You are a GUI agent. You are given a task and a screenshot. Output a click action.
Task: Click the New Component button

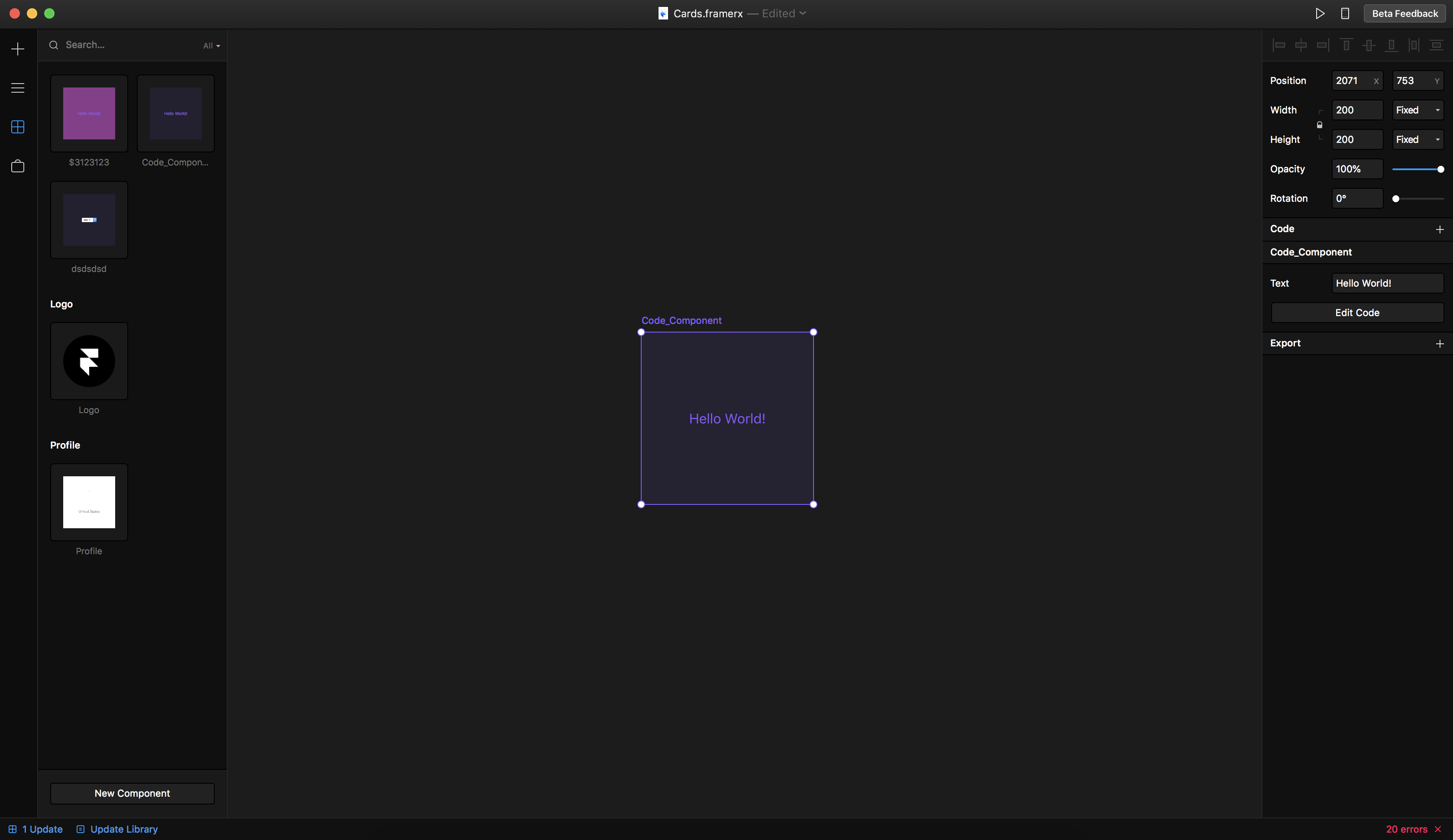tap(132, 793)
